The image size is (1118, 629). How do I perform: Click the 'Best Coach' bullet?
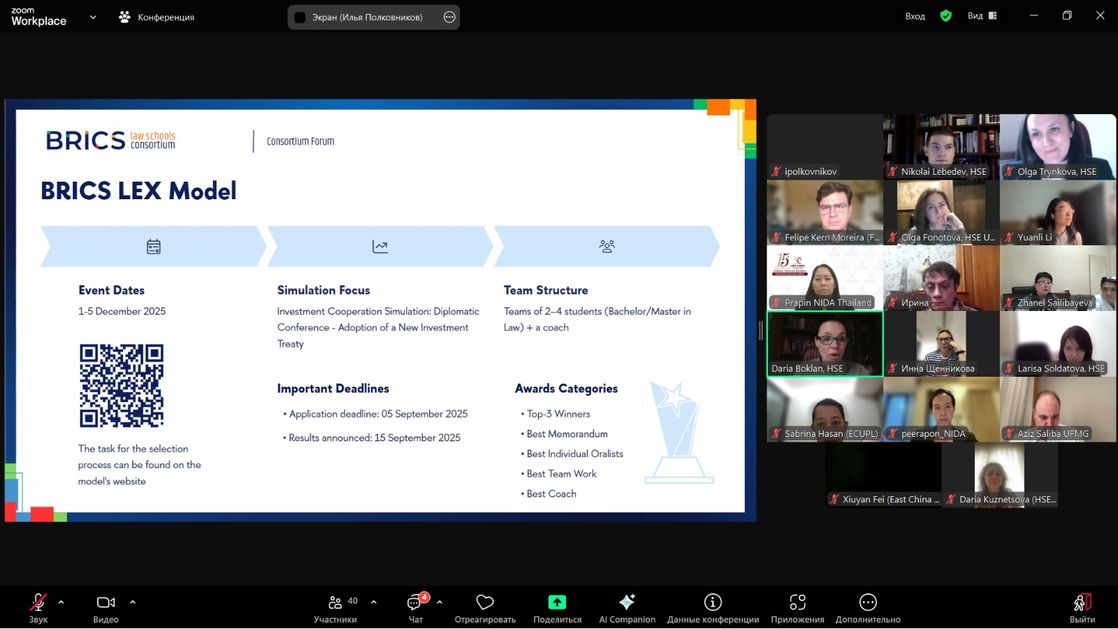point(551,494)
